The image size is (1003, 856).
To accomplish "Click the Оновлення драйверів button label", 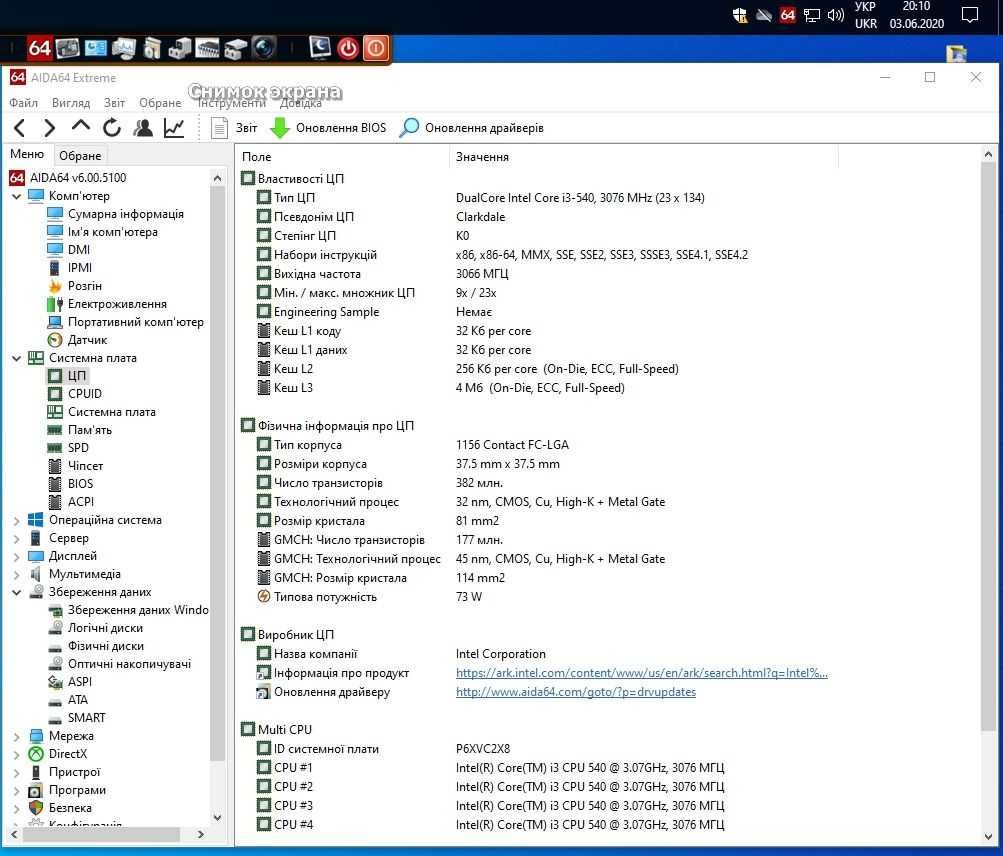I will [x=484, y=128].
